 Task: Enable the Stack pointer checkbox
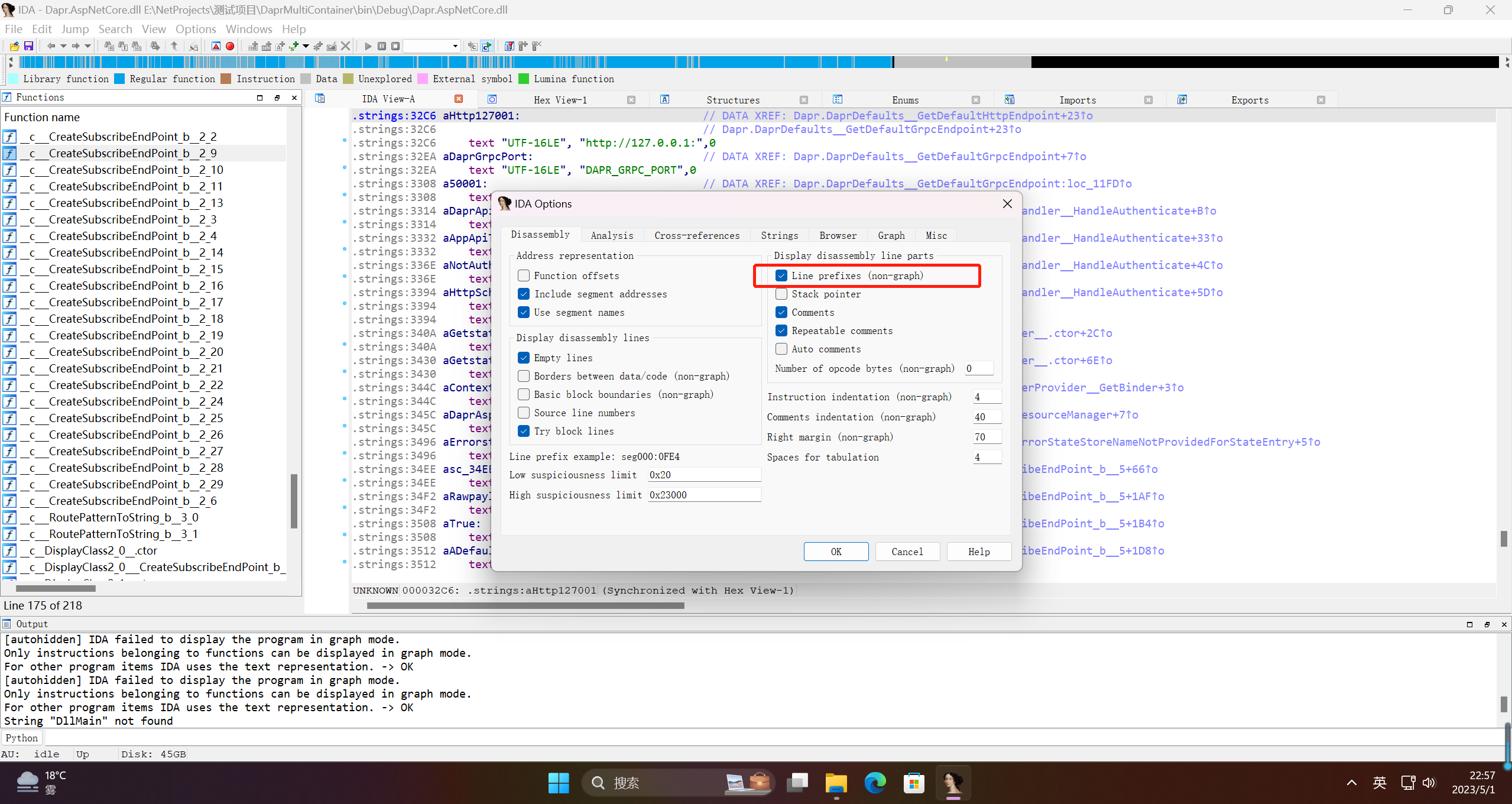(781, 294)
